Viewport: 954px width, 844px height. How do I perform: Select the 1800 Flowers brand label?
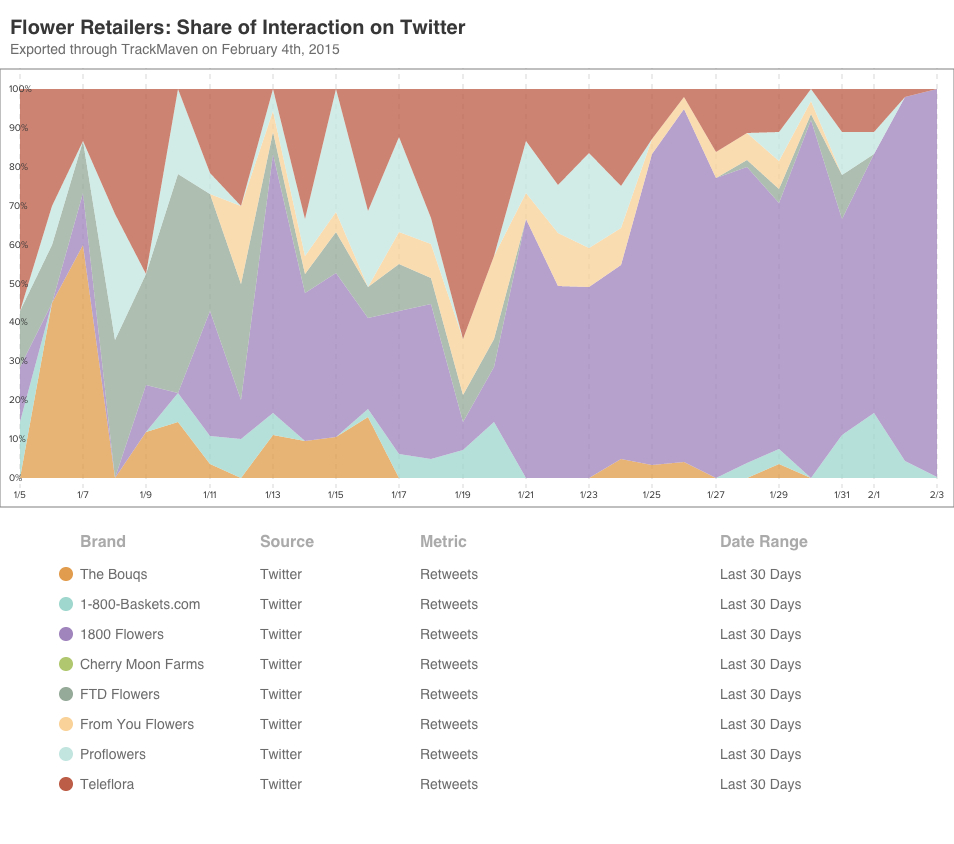pos(121,634)
